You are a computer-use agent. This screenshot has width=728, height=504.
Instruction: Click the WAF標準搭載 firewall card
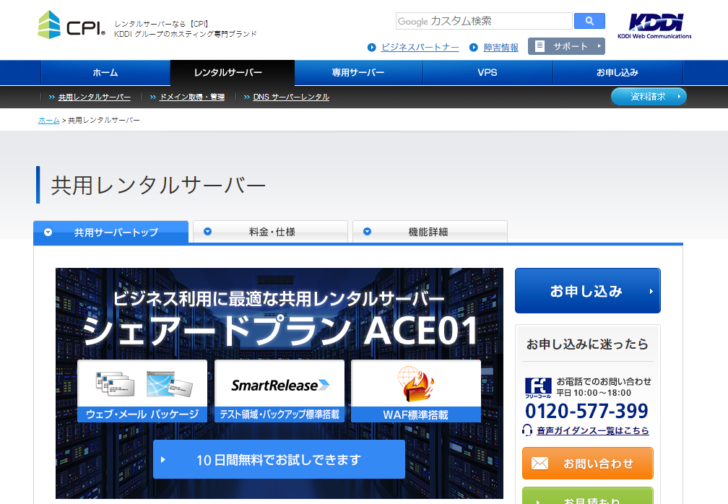pos(416,391)
